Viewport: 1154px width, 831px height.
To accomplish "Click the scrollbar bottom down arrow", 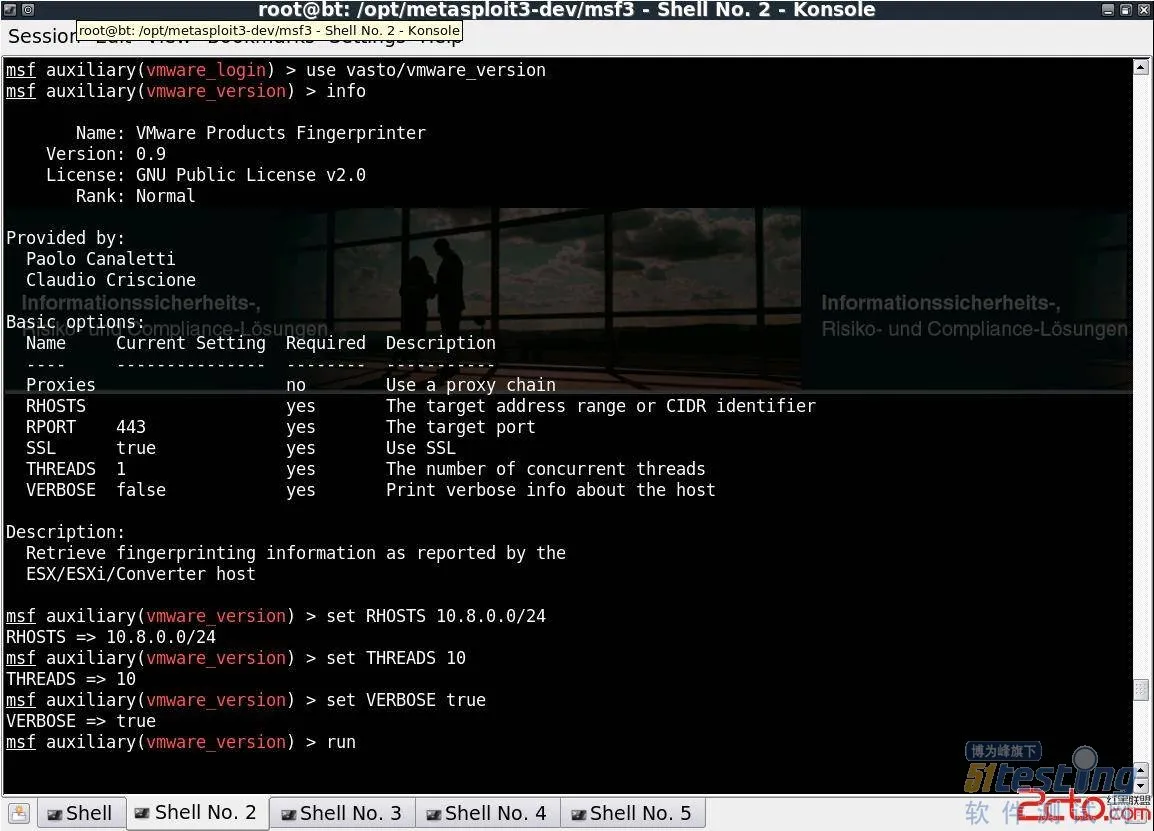I will pyautogui.click(x=1140, y=787).
